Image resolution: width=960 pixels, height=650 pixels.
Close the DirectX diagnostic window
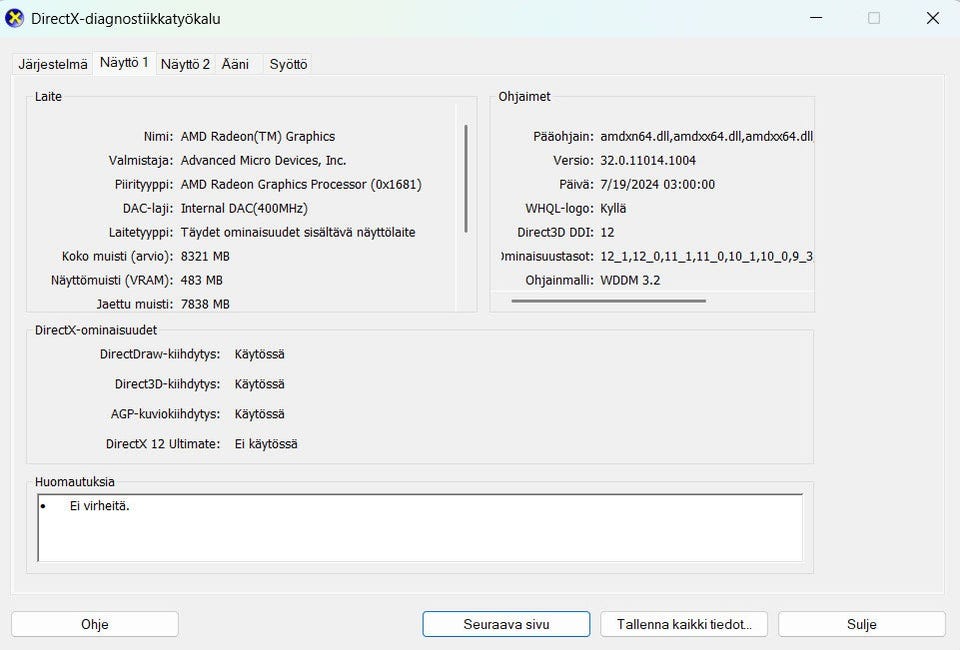coord(932,18)
